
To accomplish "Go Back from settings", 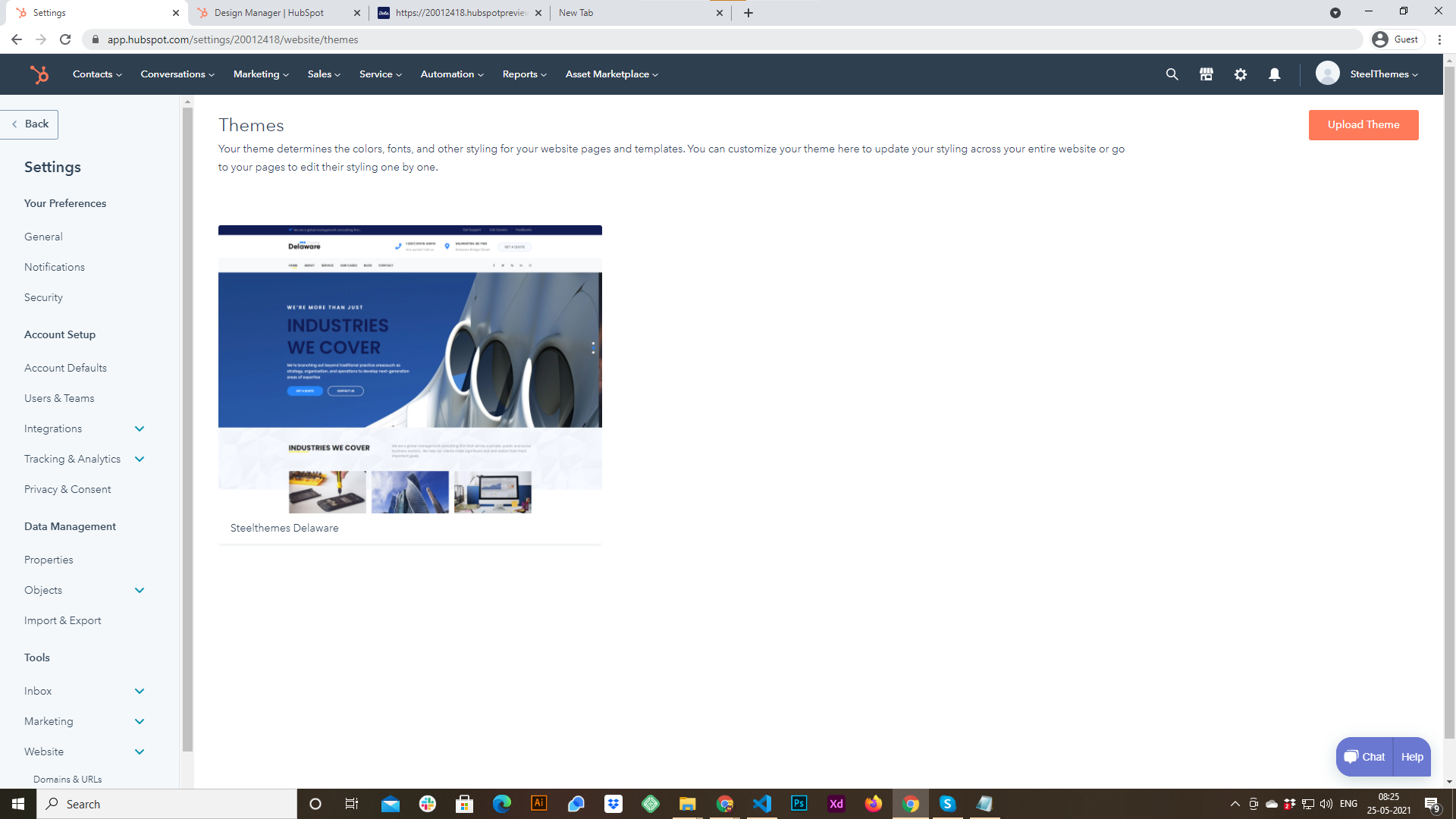I will coord(30,124).
